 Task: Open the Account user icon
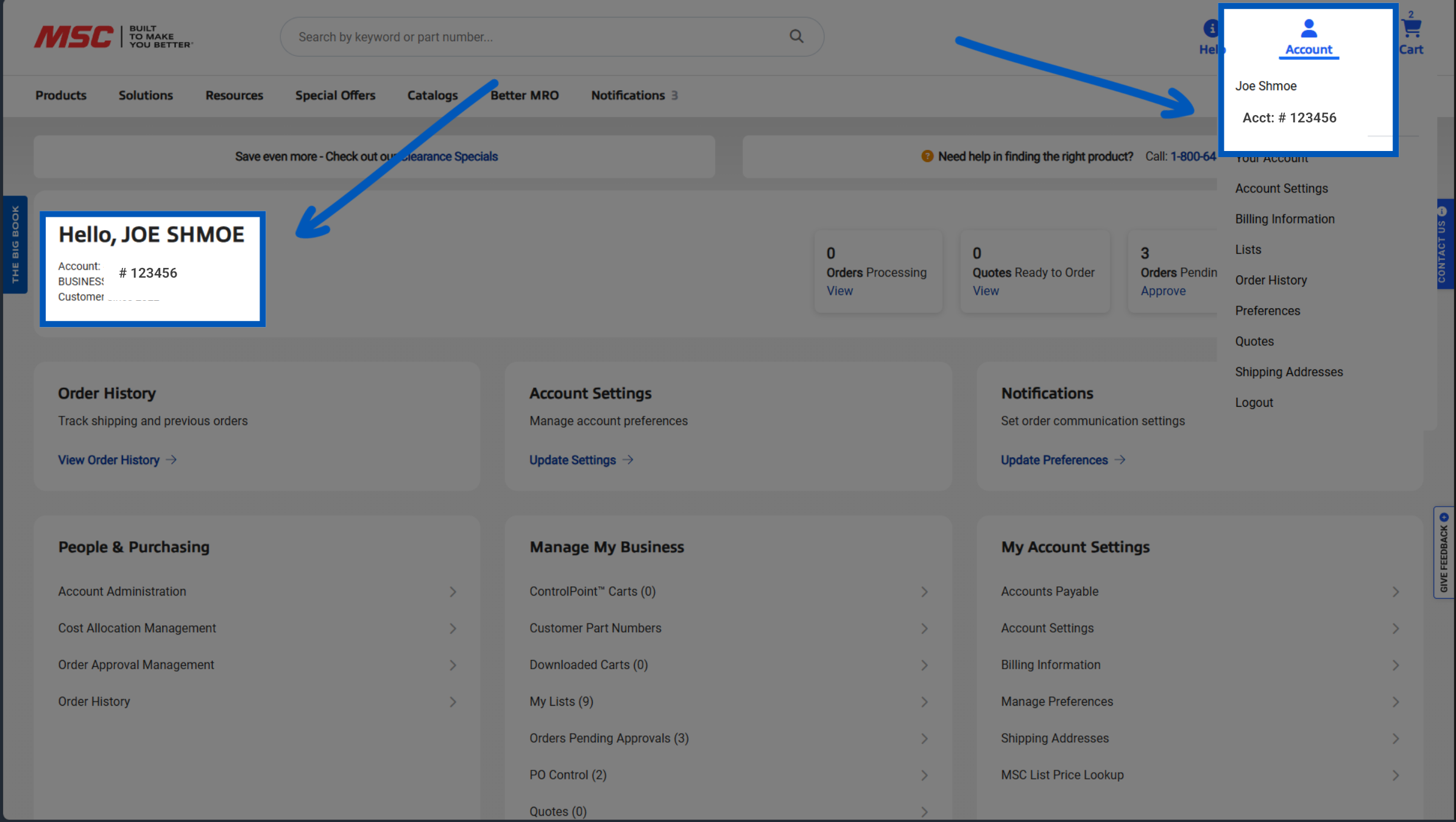(x=1309, y=28)
